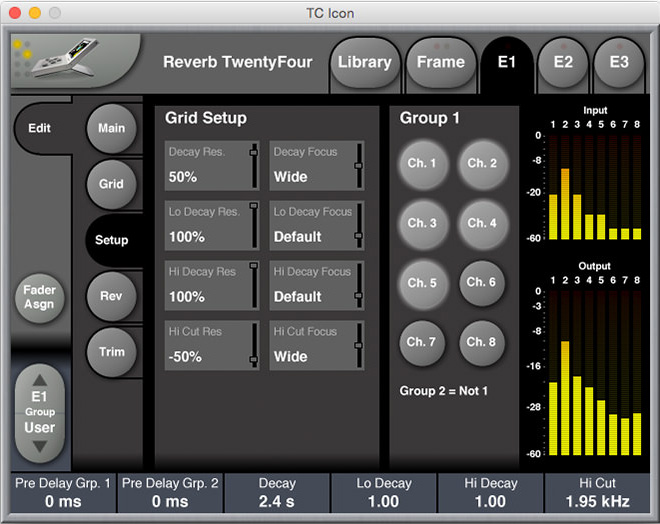Step E1 Group selector down arrow
660x524 pixels.
pos(40,447)
